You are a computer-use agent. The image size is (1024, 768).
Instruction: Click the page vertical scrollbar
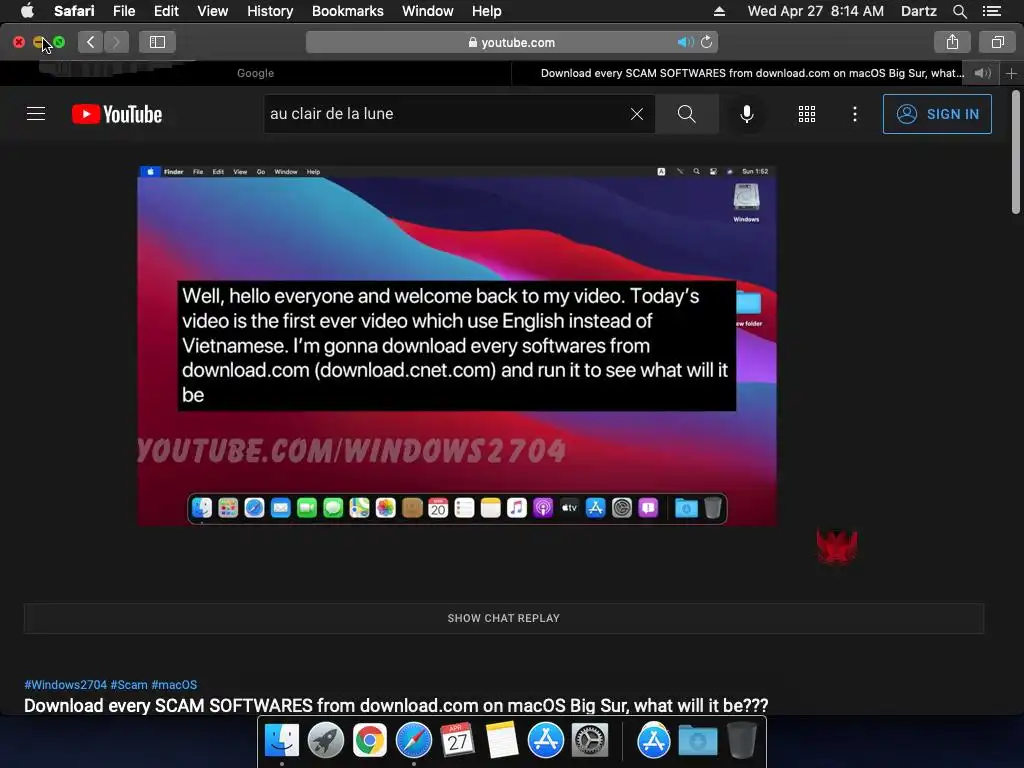coord(1016,153)
